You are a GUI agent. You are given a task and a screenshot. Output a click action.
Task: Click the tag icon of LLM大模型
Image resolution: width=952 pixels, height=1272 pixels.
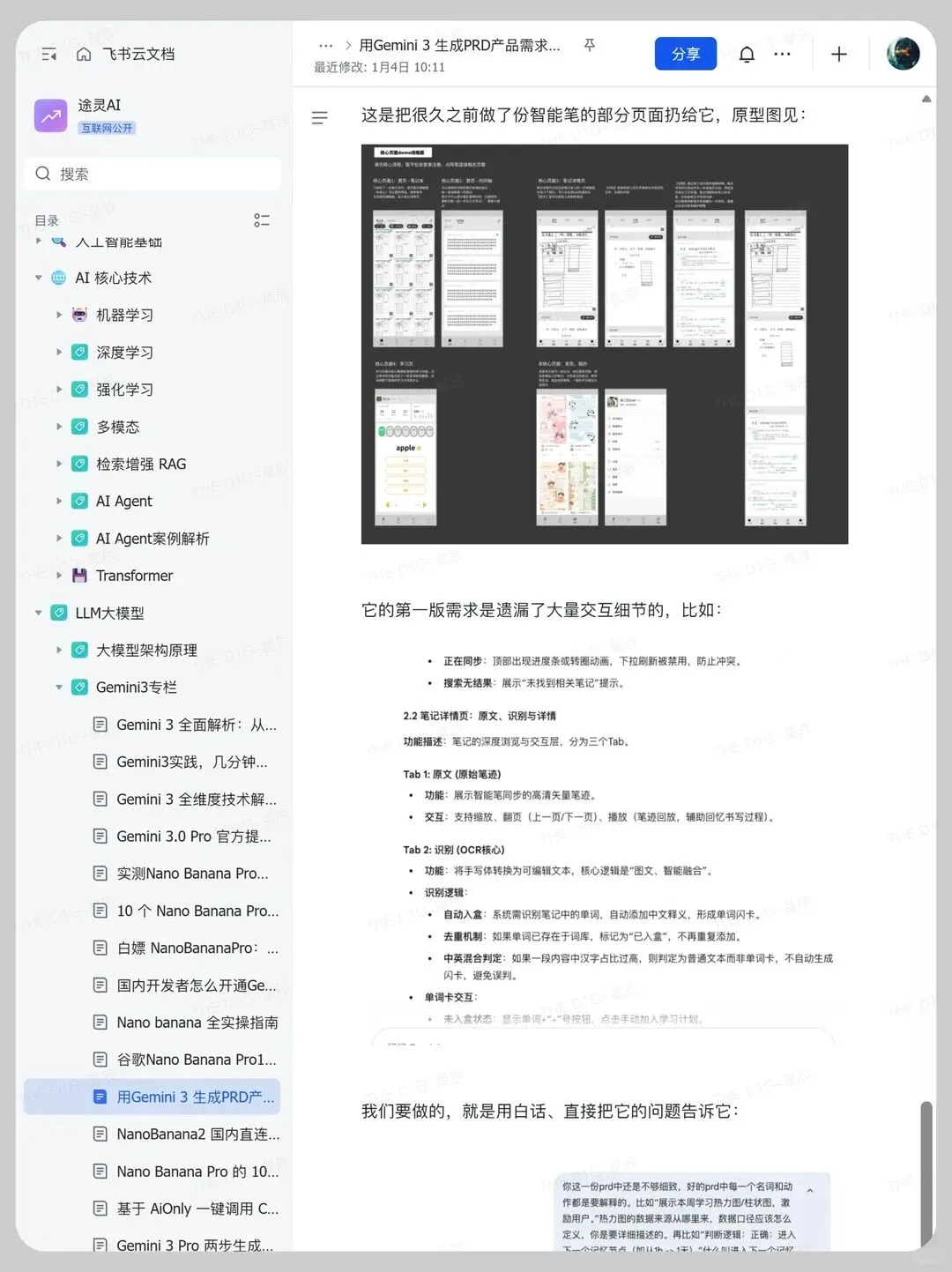59,613
